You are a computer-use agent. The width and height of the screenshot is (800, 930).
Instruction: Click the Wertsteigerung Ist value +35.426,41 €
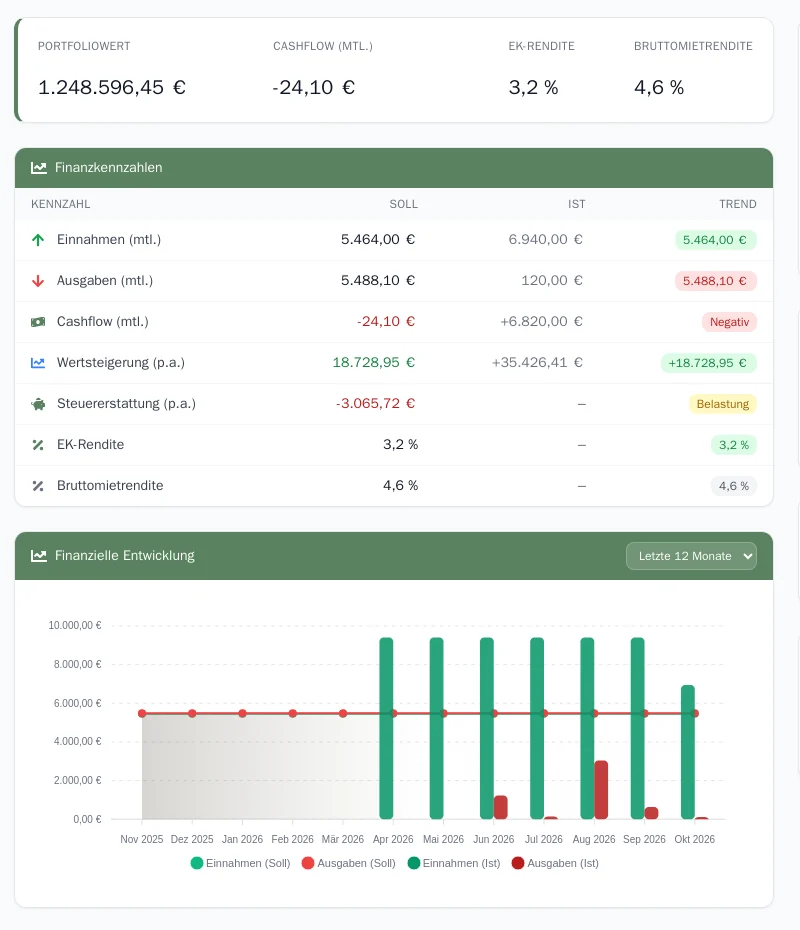[x=537, y=362]
